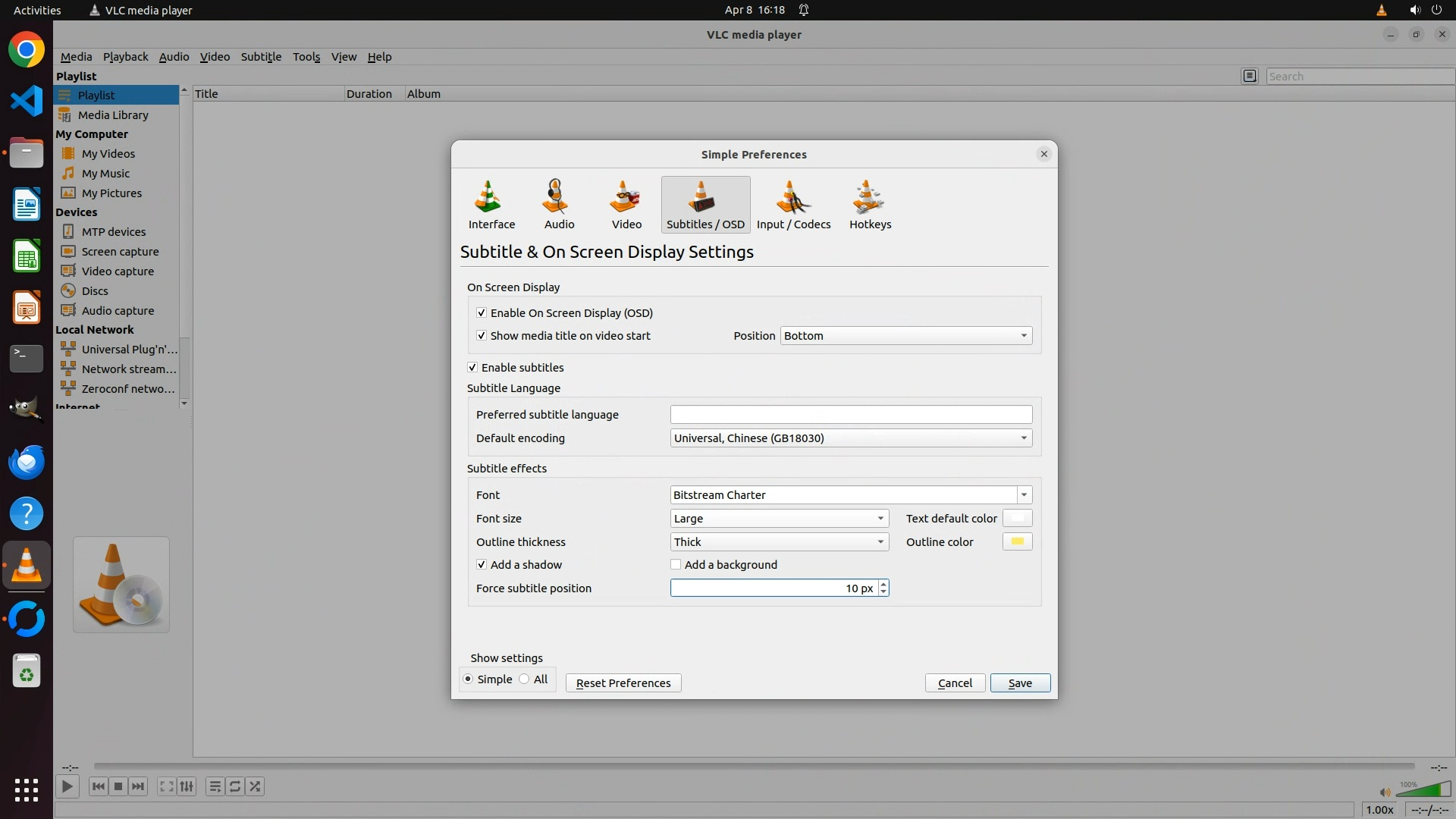Open the Subtitle menu
This screenshot has width=1456, height=819.
click(261, 57)
